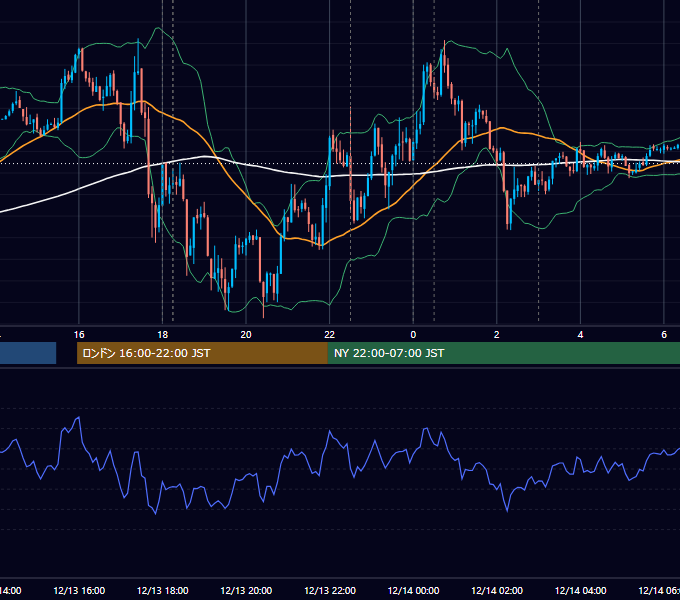Click hour label 2 on the chart axis
Viewport: 680px width, 600px height.
497,335
